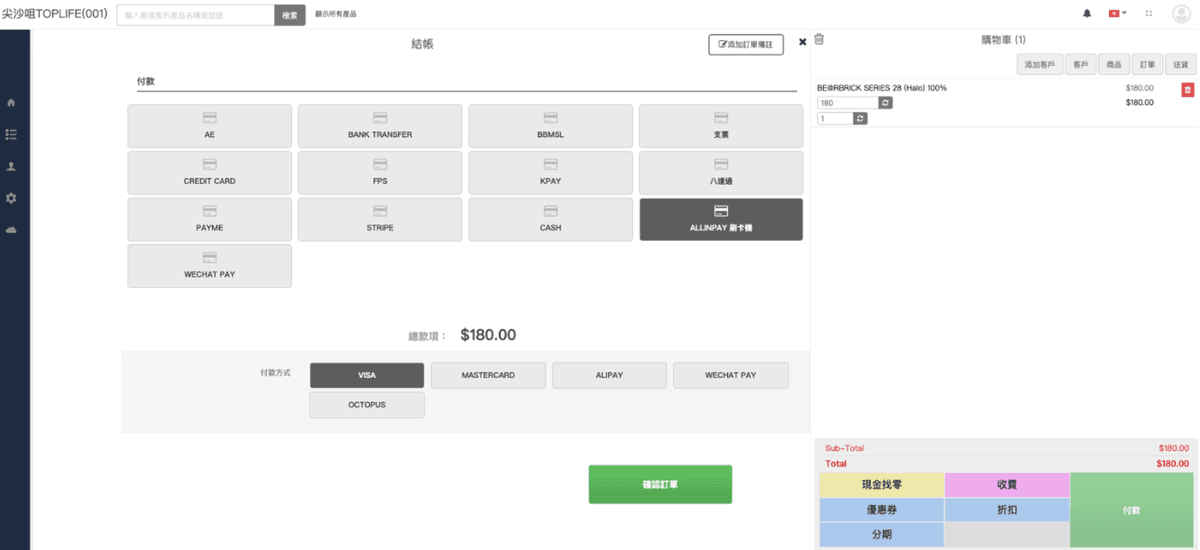The height and width of the screenshot is (550, 1200).
Task: Choose the CASH payment option
Action: point(550,219)
